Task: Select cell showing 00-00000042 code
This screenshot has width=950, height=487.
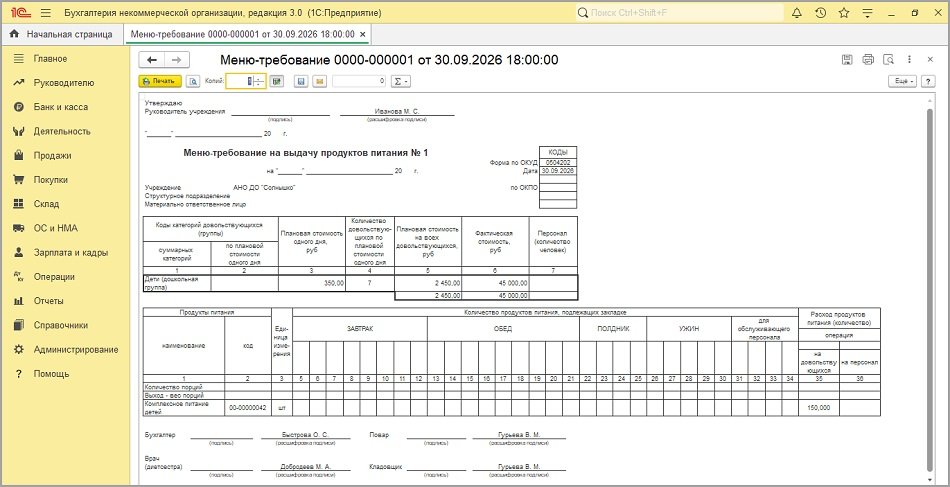Action: [248, 408]
